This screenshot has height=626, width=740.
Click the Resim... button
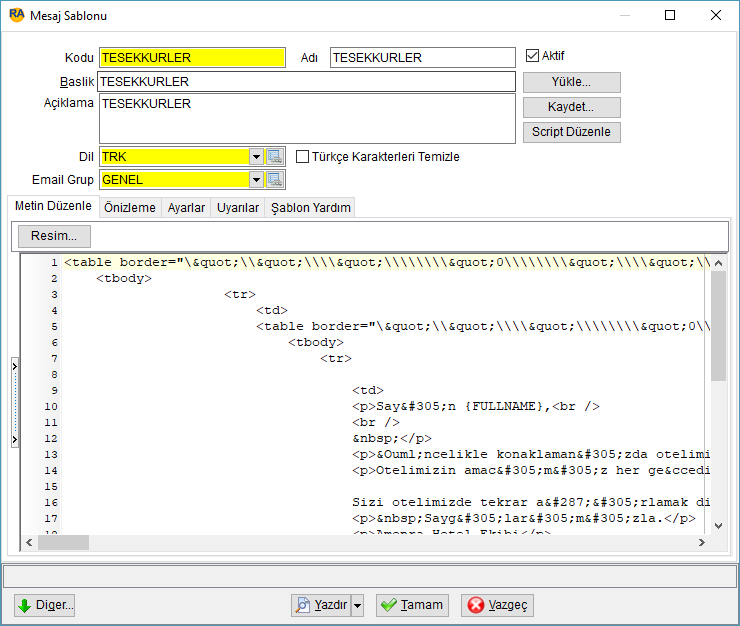(x=54, y=236)
